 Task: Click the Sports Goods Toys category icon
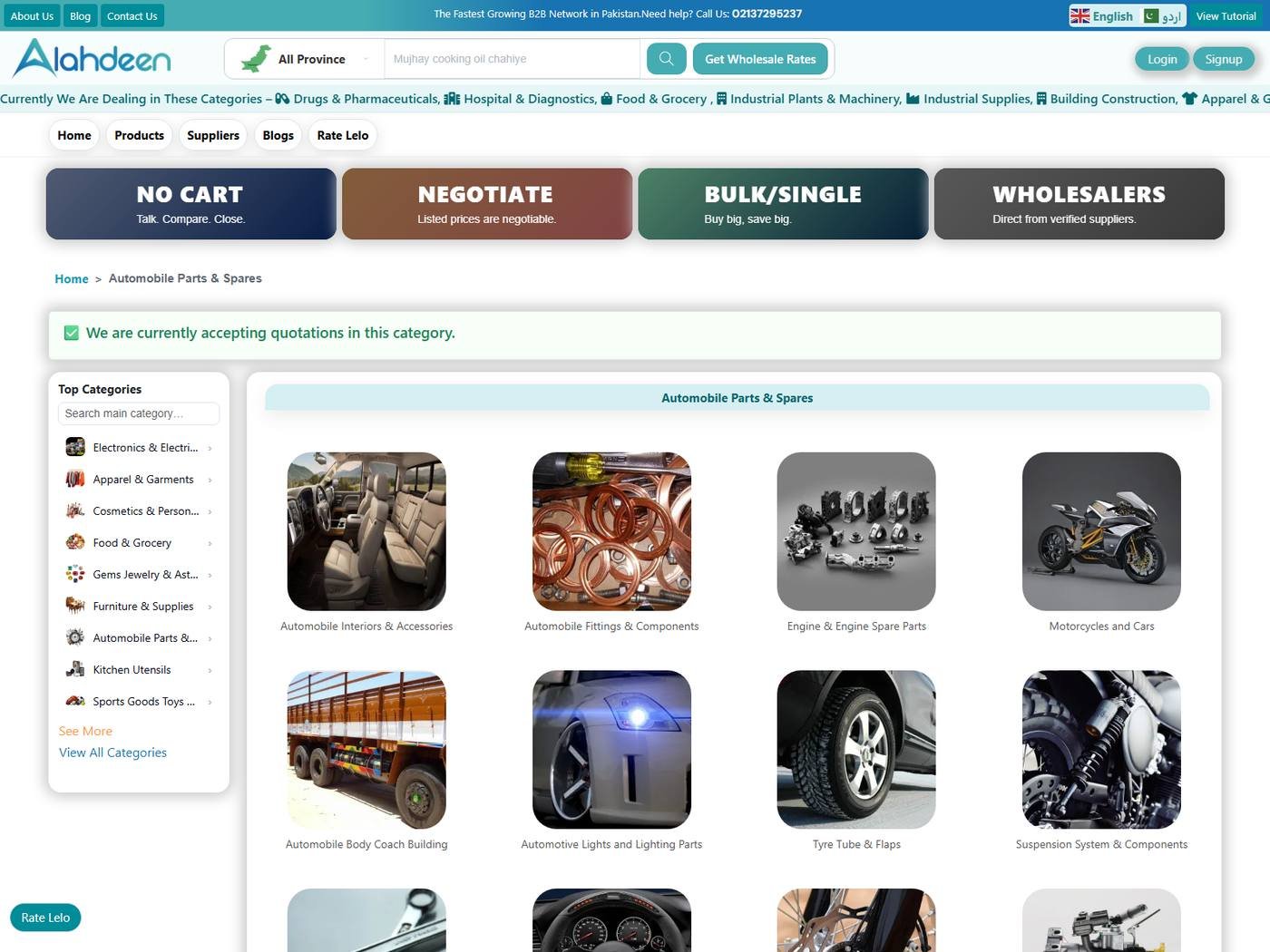(75, 701)
